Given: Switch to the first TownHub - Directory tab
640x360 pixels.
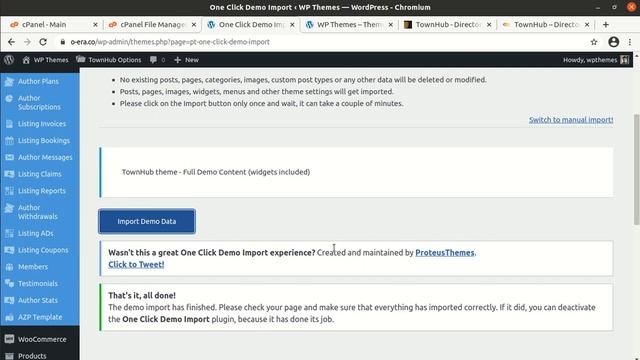Looking at the screenshot, I should click(447, 24).
